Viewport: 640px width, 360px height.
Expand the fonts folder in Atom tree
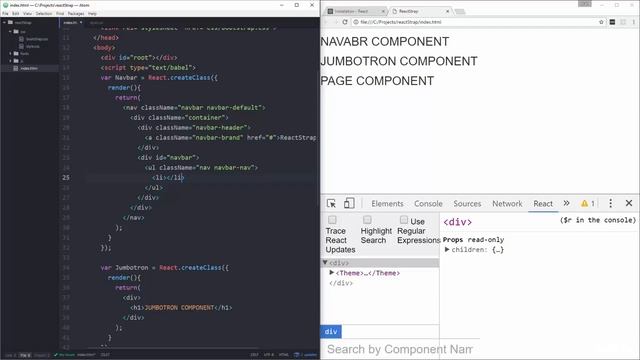(10, 53)
